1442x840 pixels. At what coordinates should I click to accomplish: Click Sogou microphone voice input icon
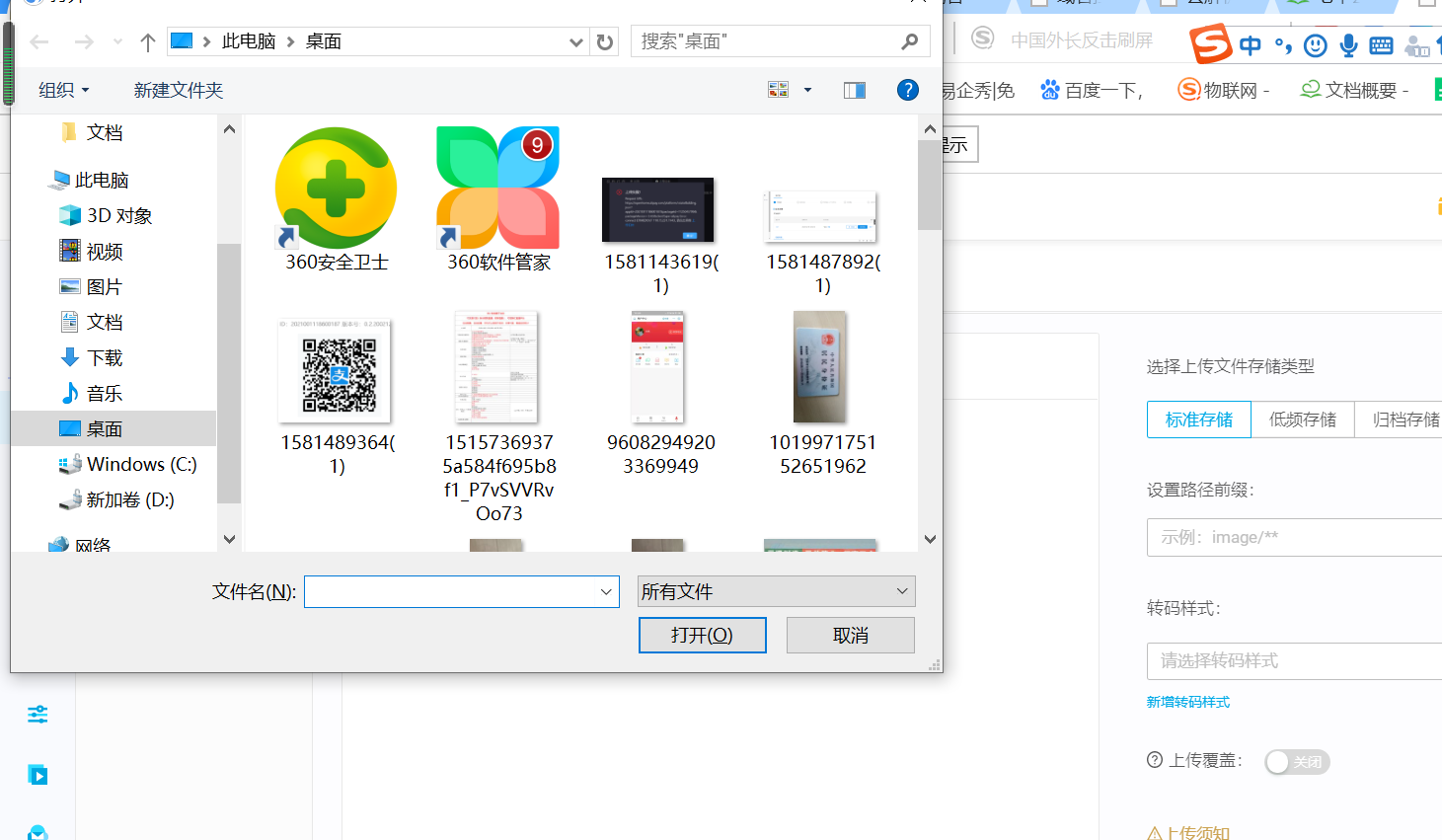tap(1349, 45)
